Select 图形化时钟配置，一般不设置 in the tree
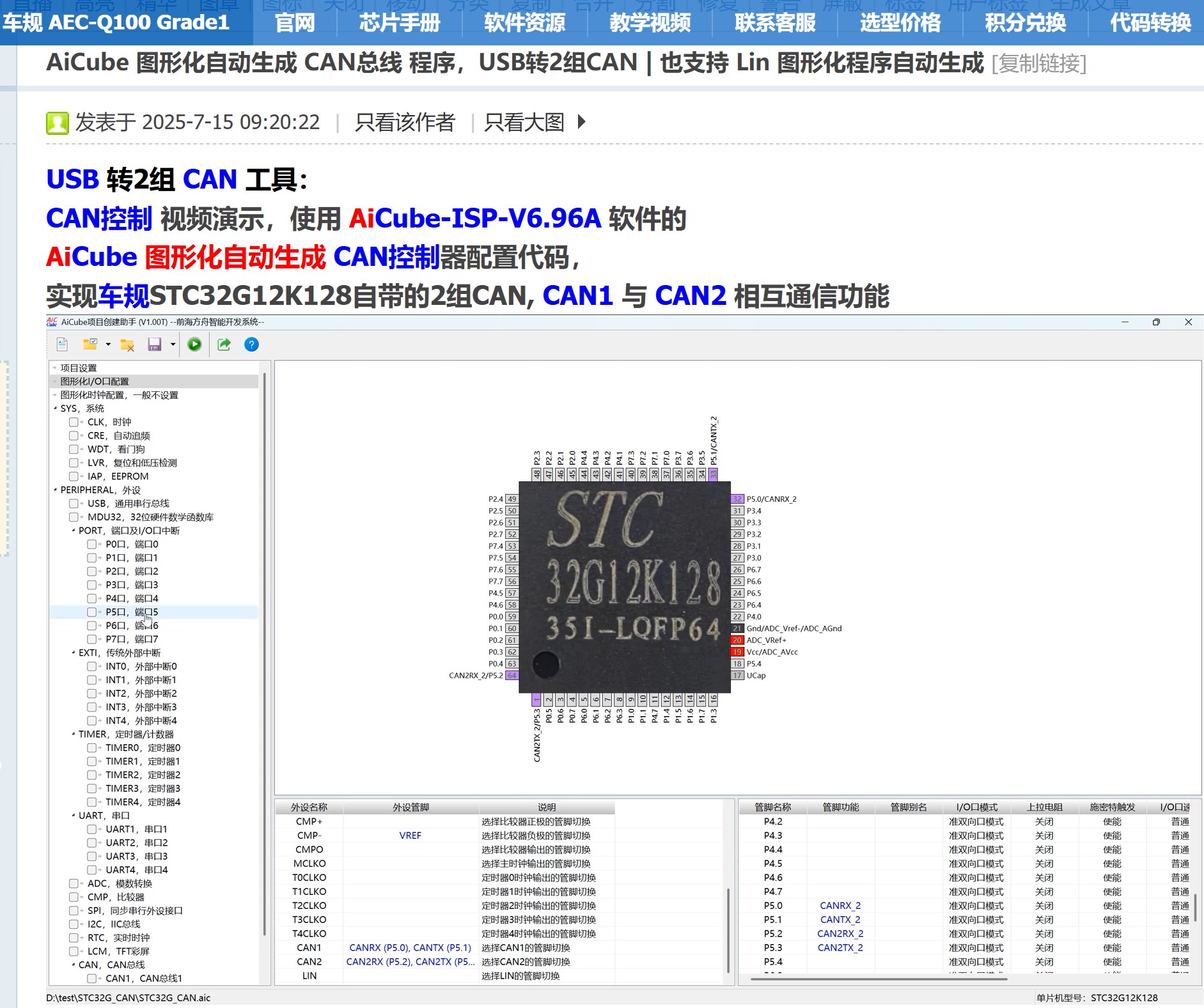This screenshot has width=1204, height=1008. click(120, 395)
